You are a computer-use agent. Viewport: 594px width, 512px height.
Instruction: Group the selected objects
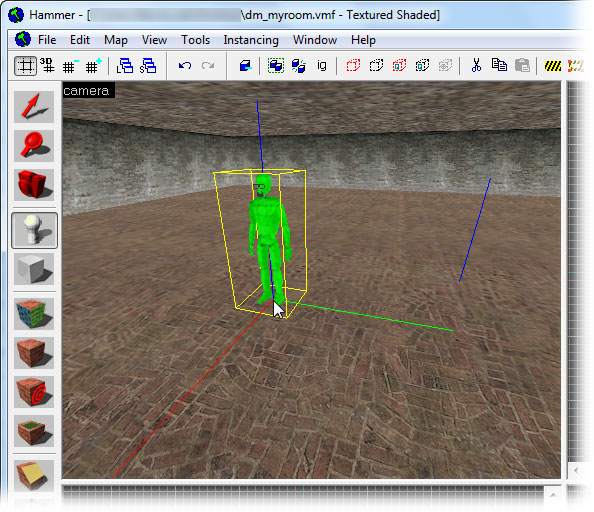(276, 66)
